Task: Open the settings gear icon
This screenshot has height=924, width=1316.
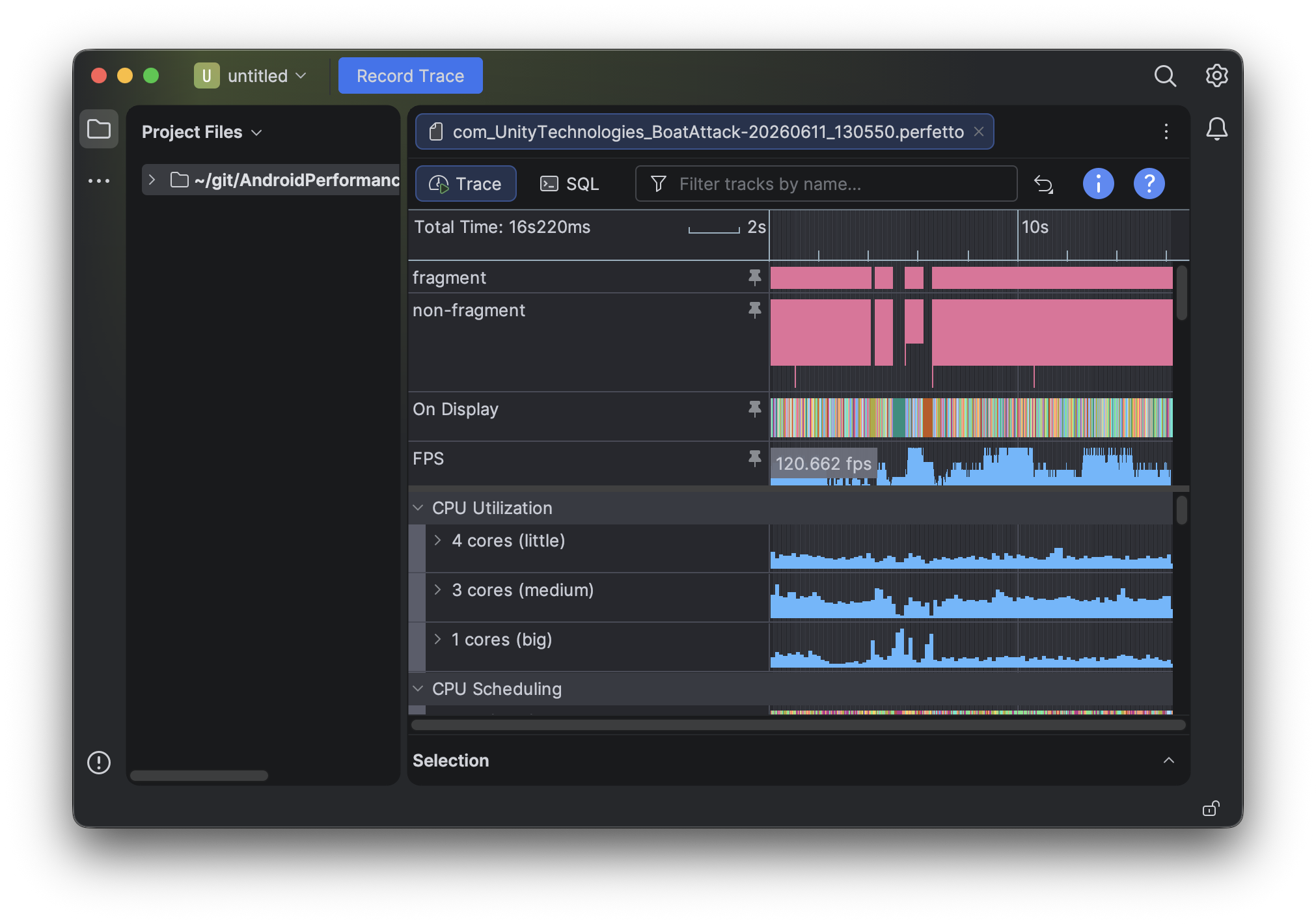Action: pos(1216,76)
